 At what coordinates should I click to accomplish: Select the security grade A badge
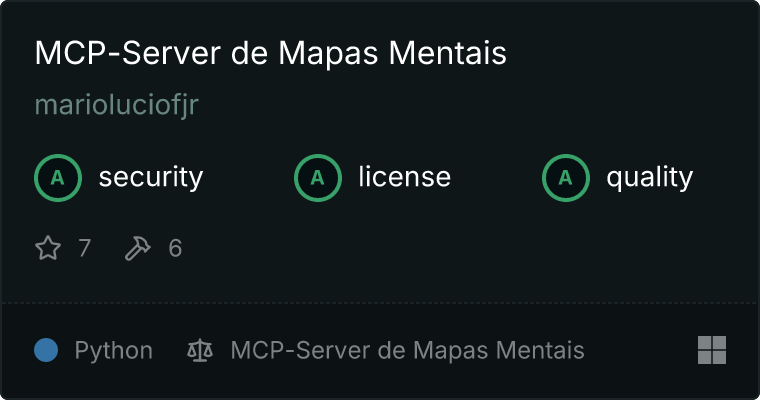pyautogui.click(x=58, y=177)
